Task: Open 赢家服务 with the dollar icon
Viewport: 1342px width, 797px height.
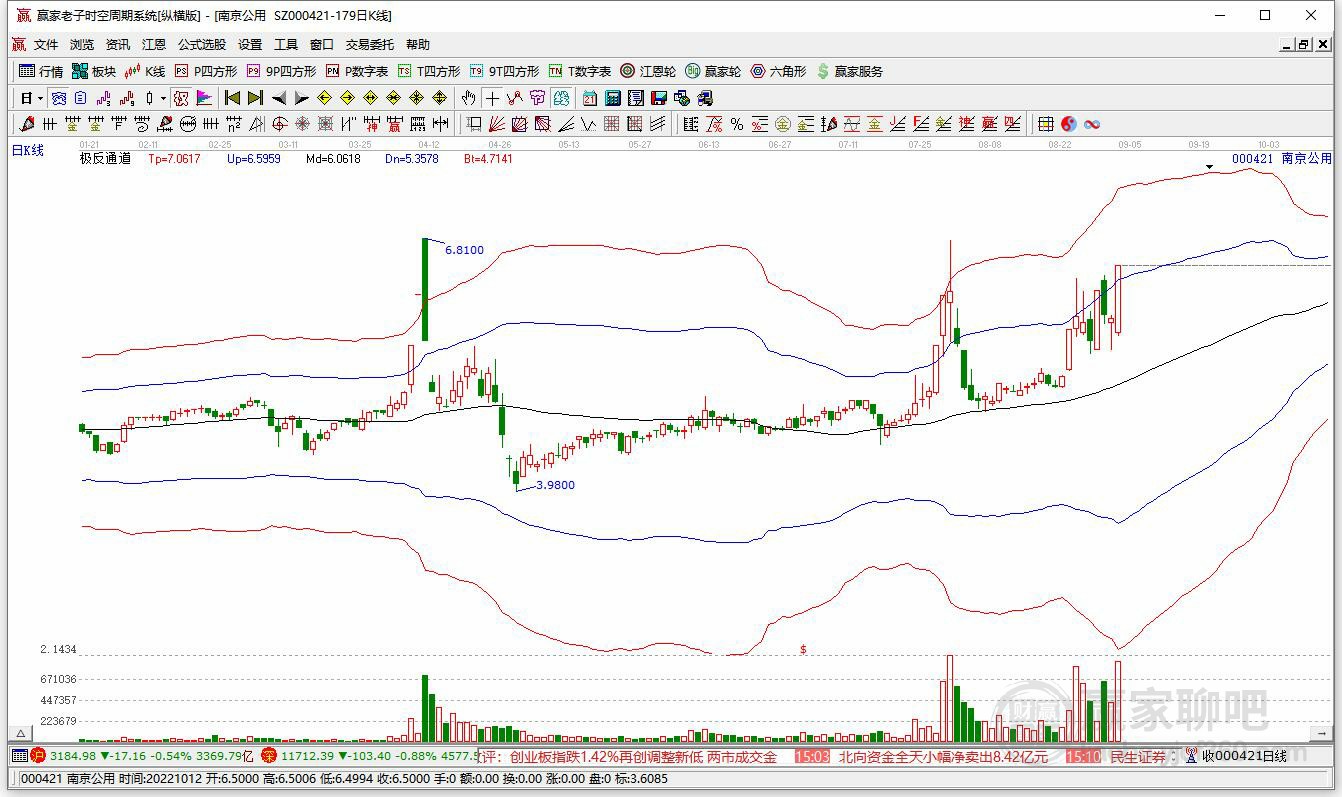Action: [x=850, y=71]
